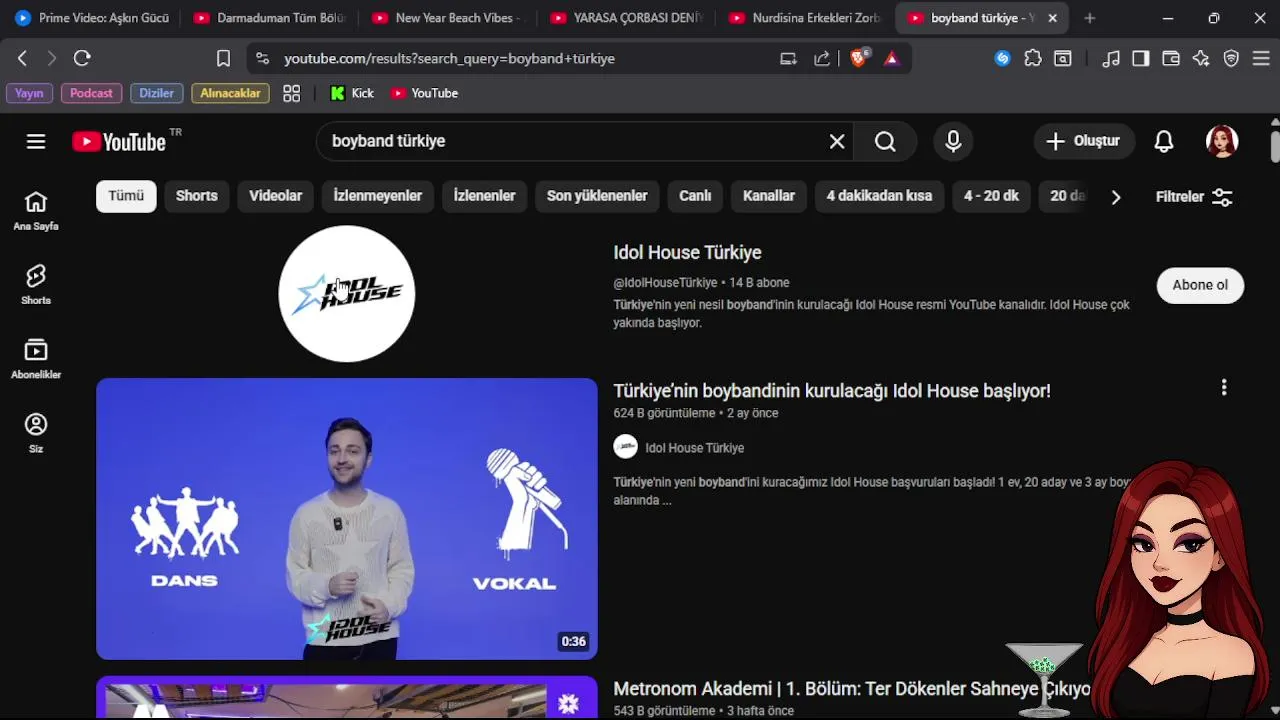Select the İzlenmeyenler filter chip
This screenshot has height=720, width=1280.
[378, 196]
